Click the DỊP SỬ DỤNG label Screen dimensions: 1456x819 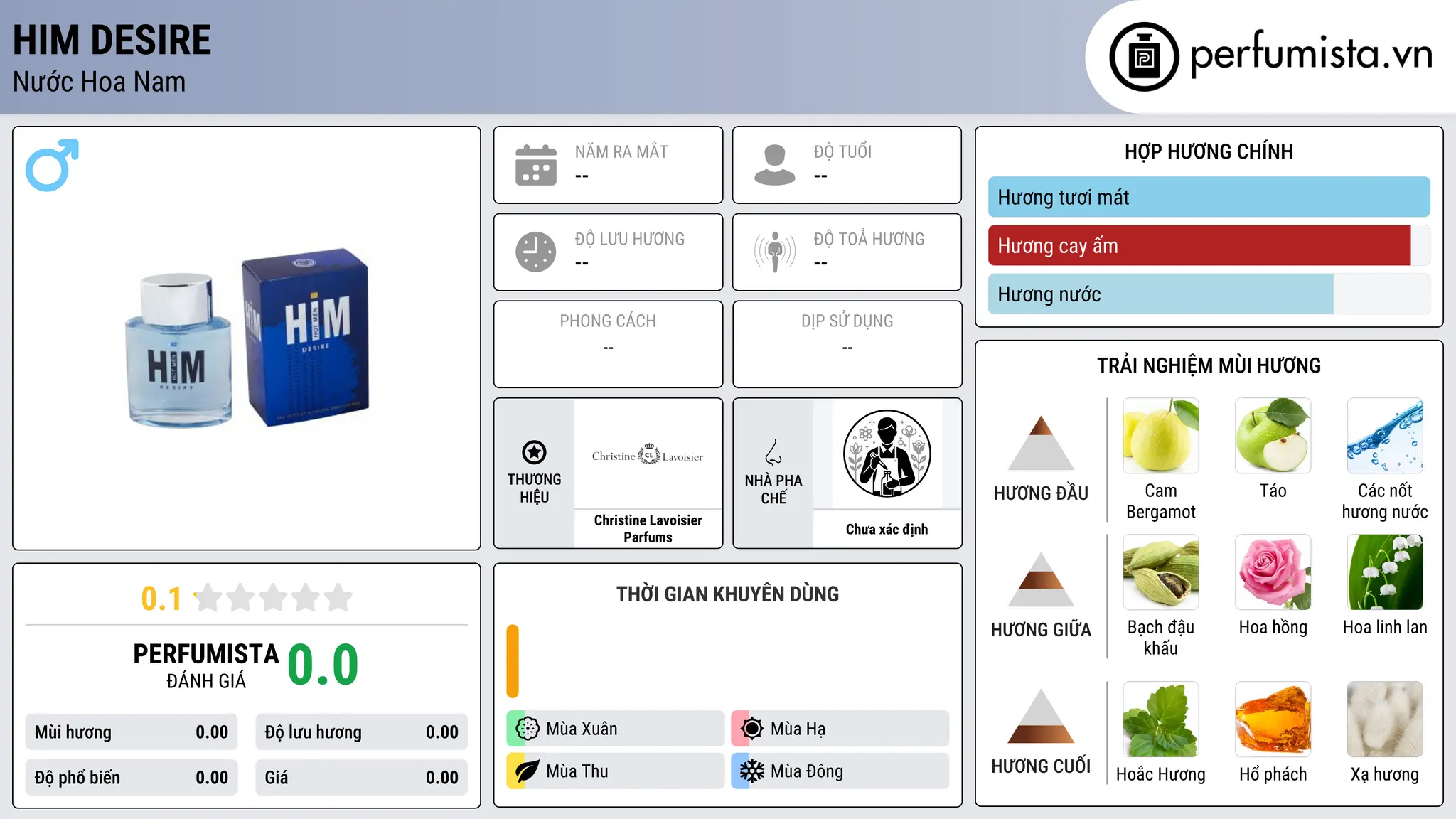pyautogui.click(x=847, y=321)
